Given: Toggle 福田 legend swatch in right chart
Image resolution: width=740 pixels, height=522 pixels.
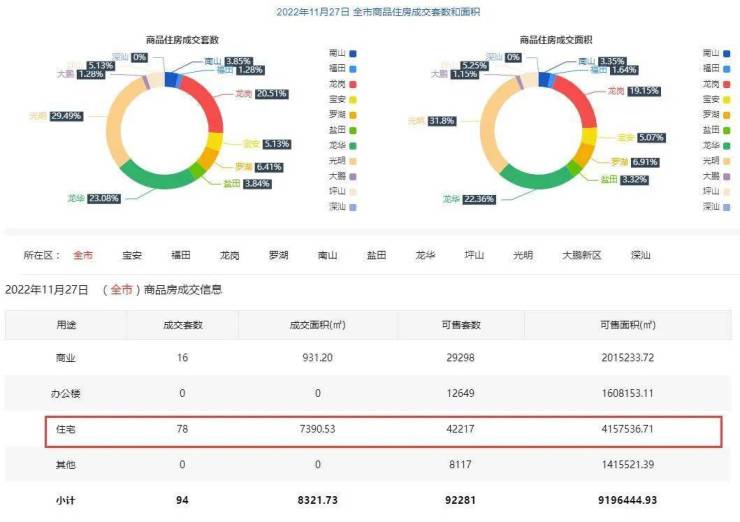Looking at the screenshot, I should tap(727, 69).
